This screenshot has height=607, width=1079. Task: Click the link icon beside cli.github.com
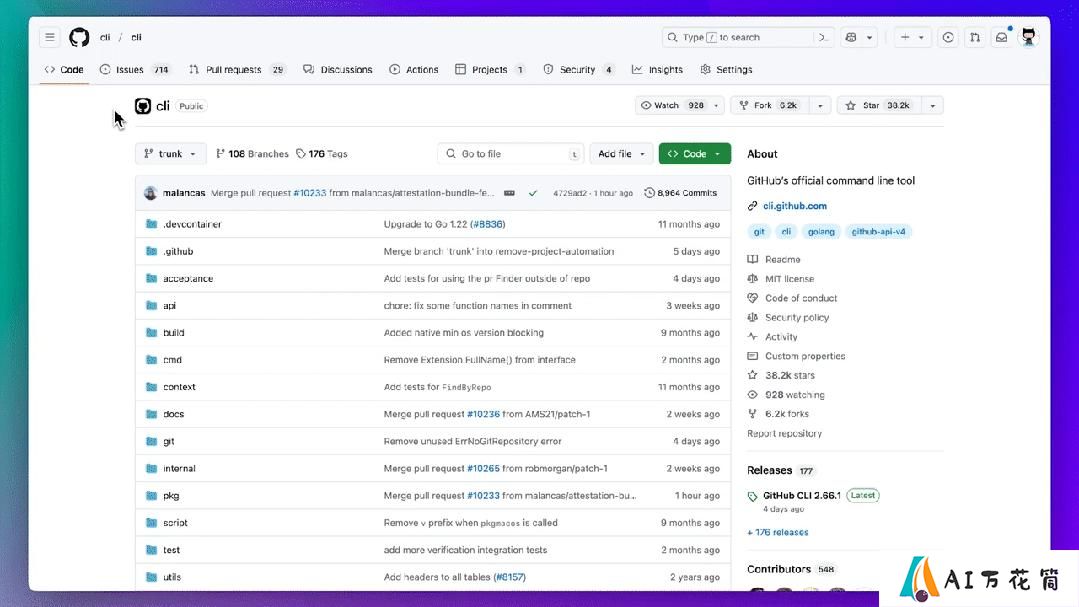point(753,206)
